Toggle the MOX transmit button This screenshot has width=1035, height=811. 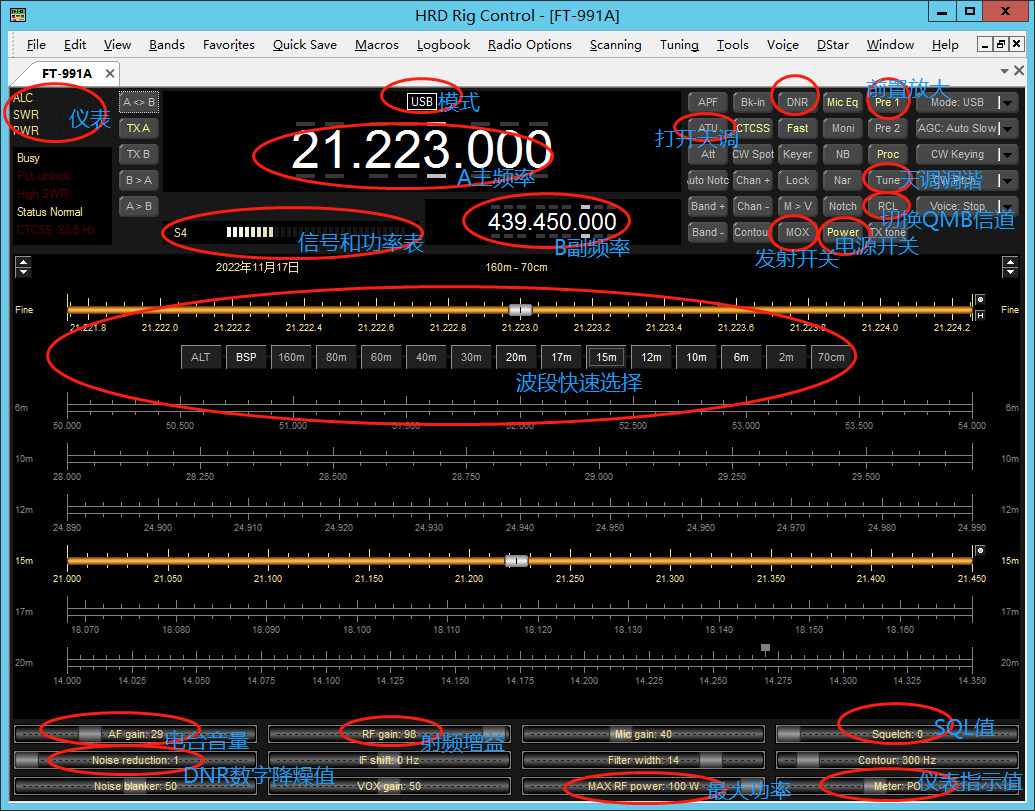click(x=797, y=232)
